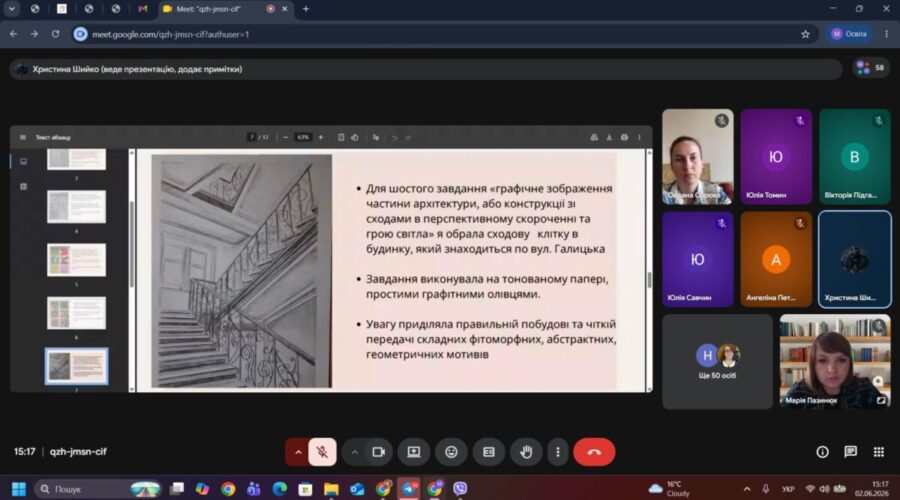The width and height of the screenshot is (900, 500).
Task: Click fit to page icon in PDF toolbar
Action: 341,137
